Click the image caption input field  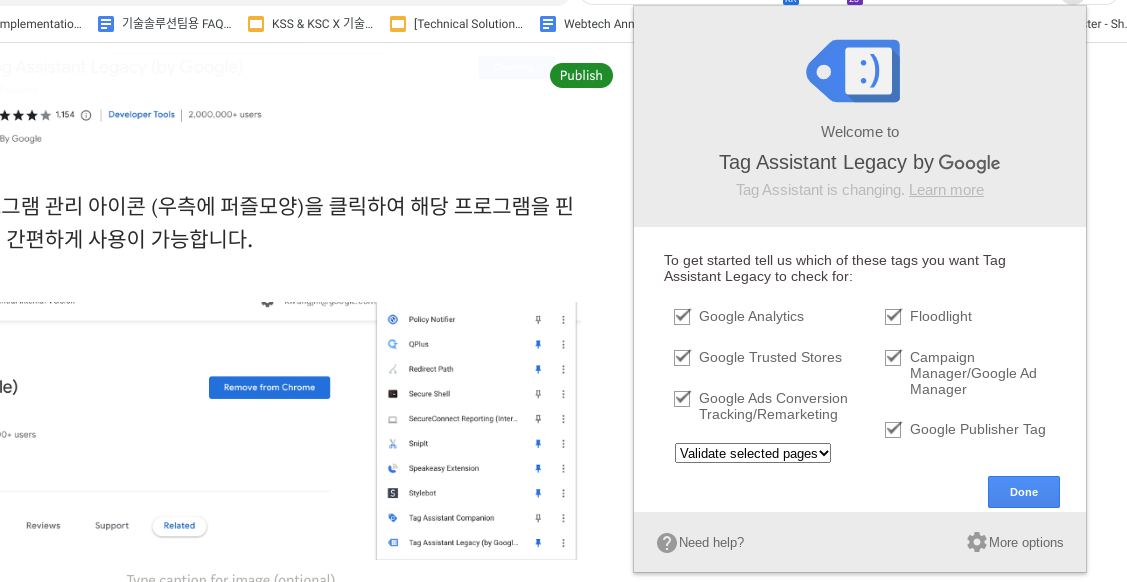(231, 577)
